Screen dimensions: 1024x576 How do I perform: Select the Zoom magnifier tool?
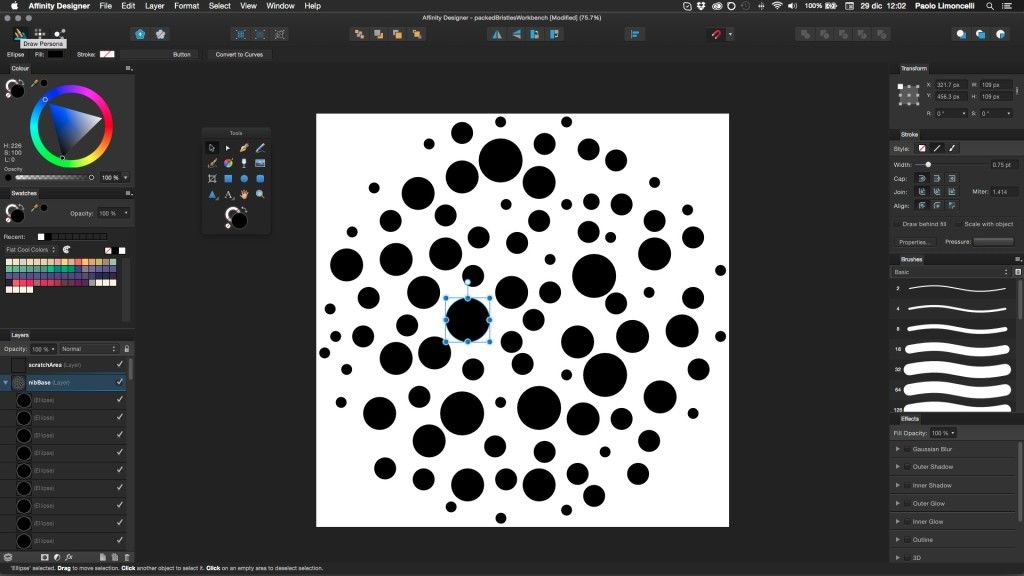pos(260,194)
